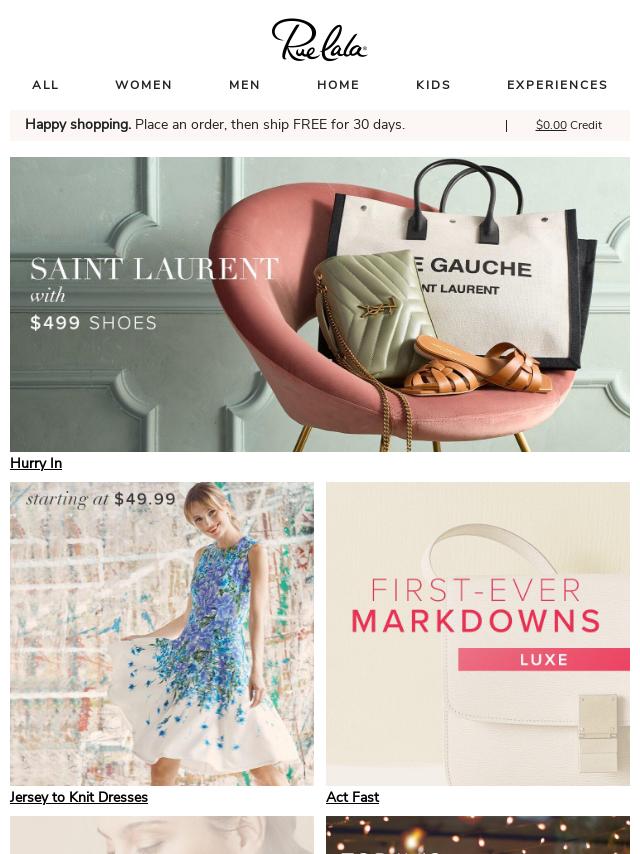Open the partially visible beauty promo tile
This screenshot has height=854, width=640.
[x=162, y=835]
